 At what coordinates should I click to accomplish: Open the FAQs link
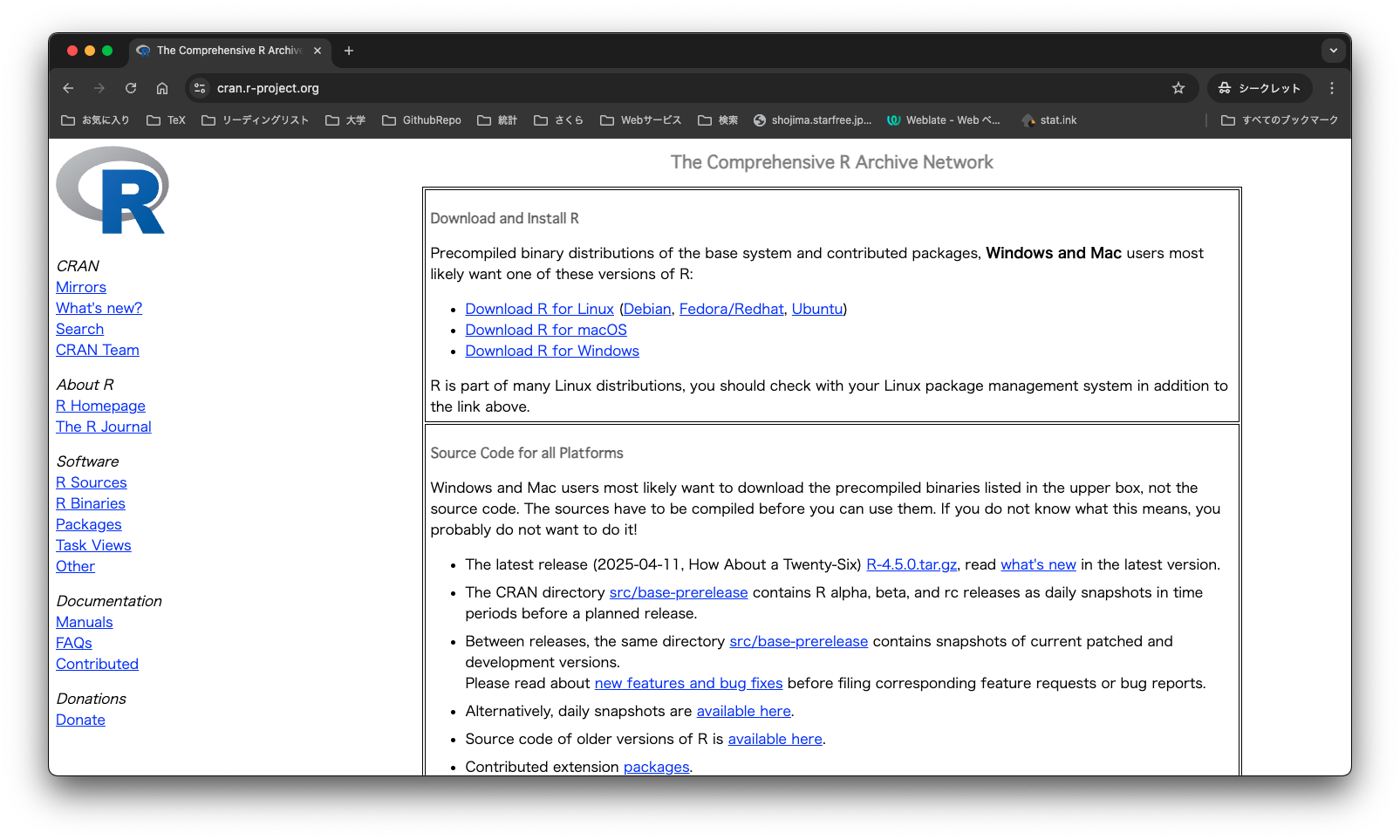click(74, 643)
